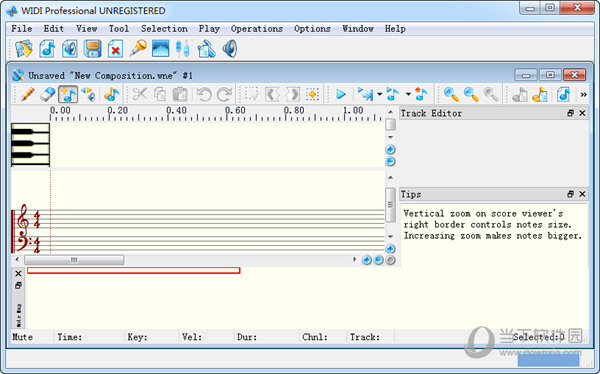Click horizontal zoom in button beside bottom scrollbar
The image size is (600, 374).
coord(367,260)
